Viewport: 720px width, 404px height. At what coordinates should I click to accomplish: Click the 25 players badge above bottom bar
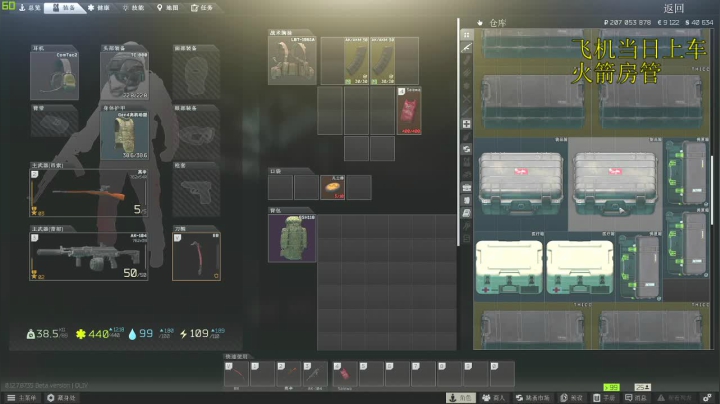pos(642,387)
